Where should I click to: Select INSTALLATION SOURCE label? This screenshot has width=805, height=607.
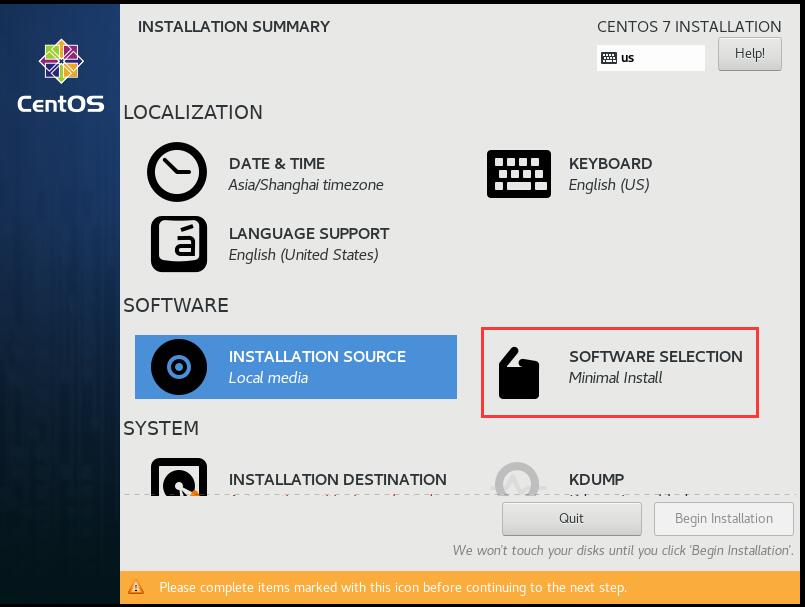[x=317, y=356]
